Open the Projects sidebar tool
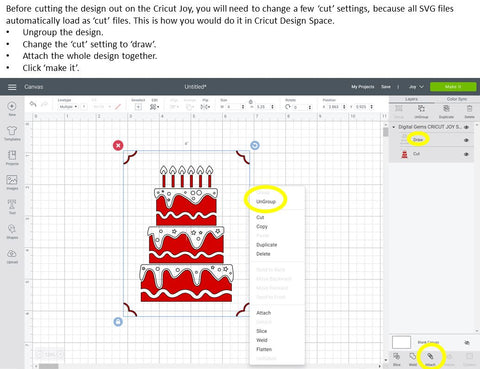The image size is (480, 369). coord(12,155)
